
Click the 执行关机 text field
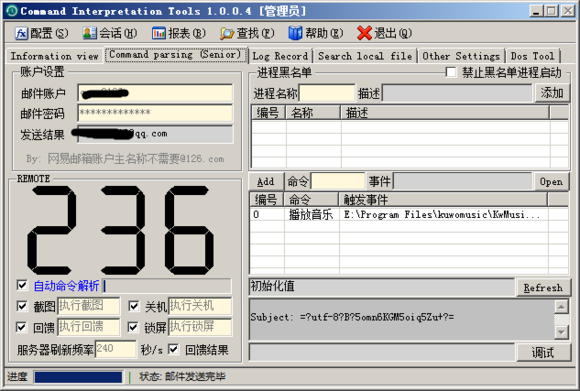pyautogui.click(x=200, y=306)
